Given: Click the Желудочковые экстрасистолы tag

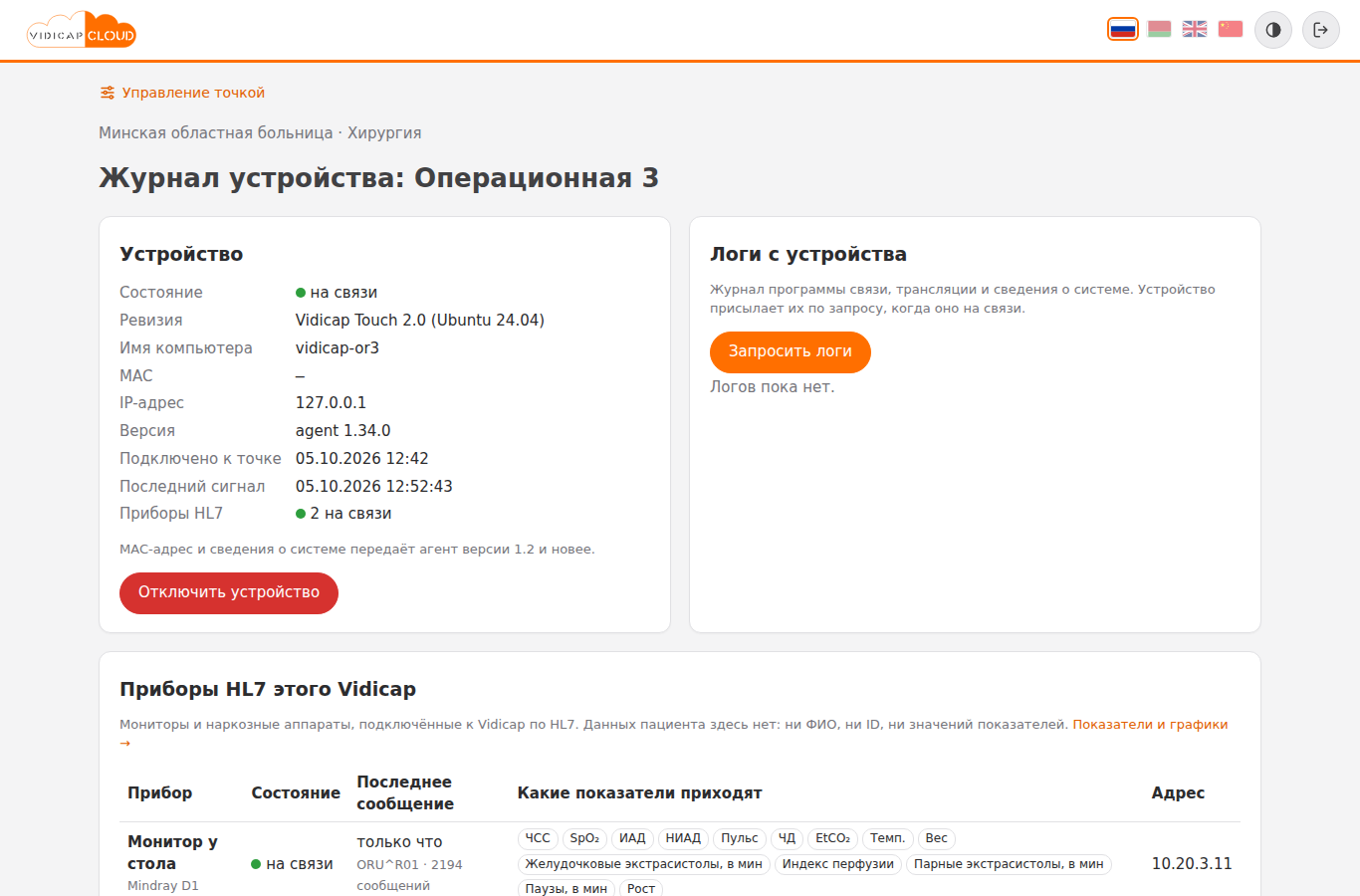Looking at the screenshot, I should pos(644,865).
